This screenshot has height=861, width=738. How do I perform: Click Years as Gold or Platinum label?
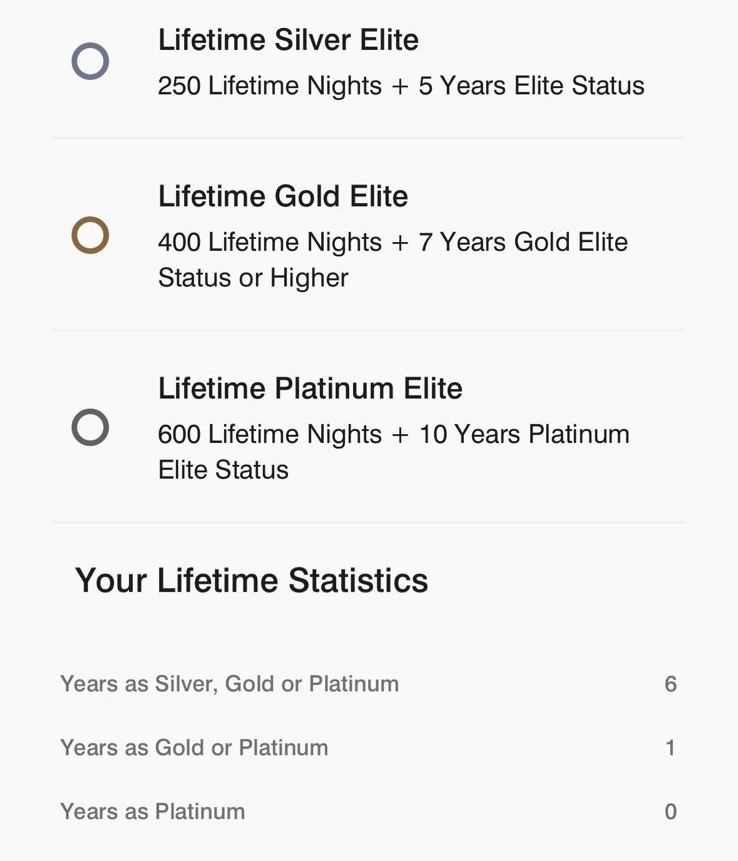[194, 747]
